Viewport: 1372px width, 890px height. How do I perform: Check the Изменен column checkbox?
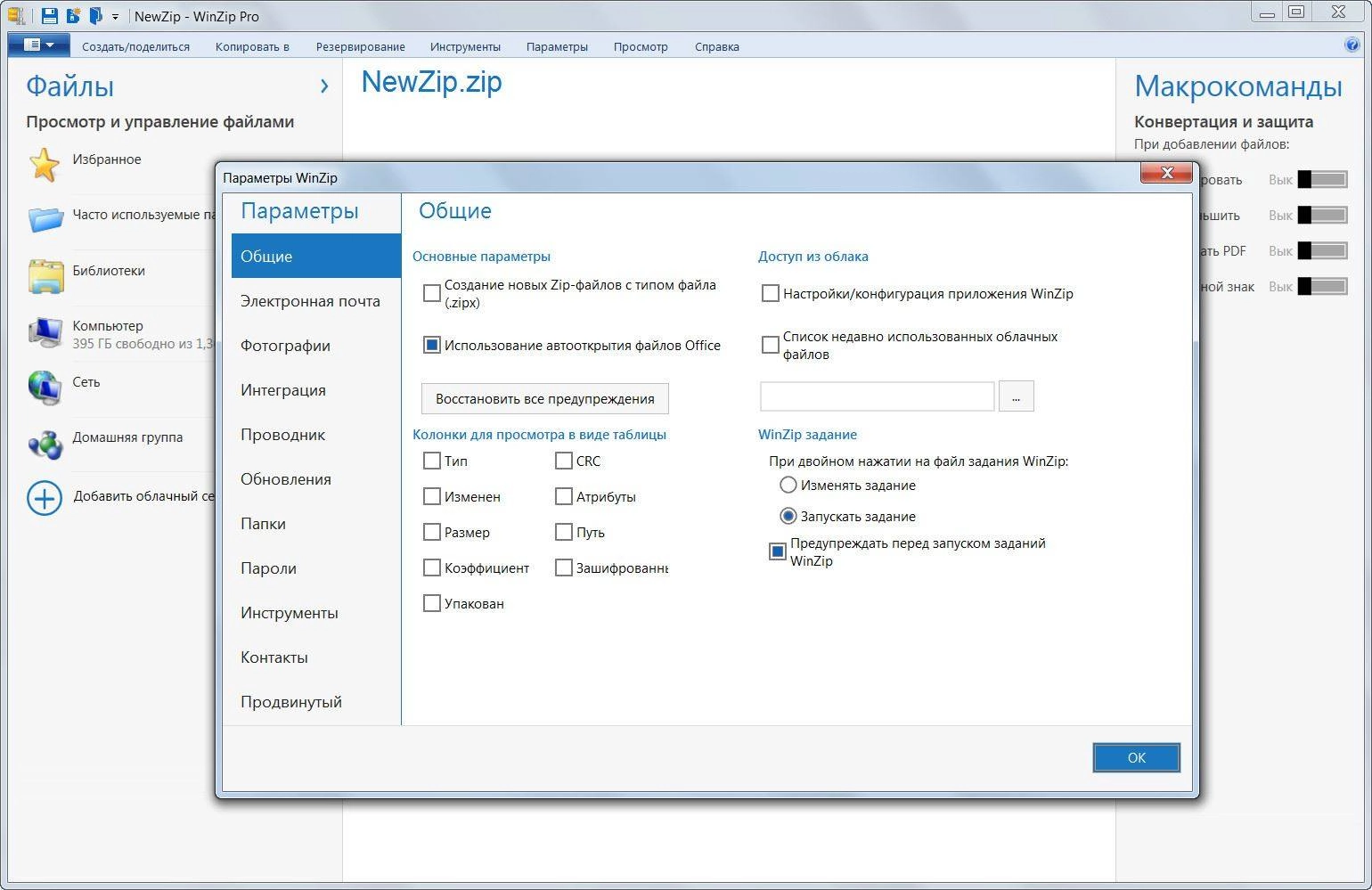[432, 496]
